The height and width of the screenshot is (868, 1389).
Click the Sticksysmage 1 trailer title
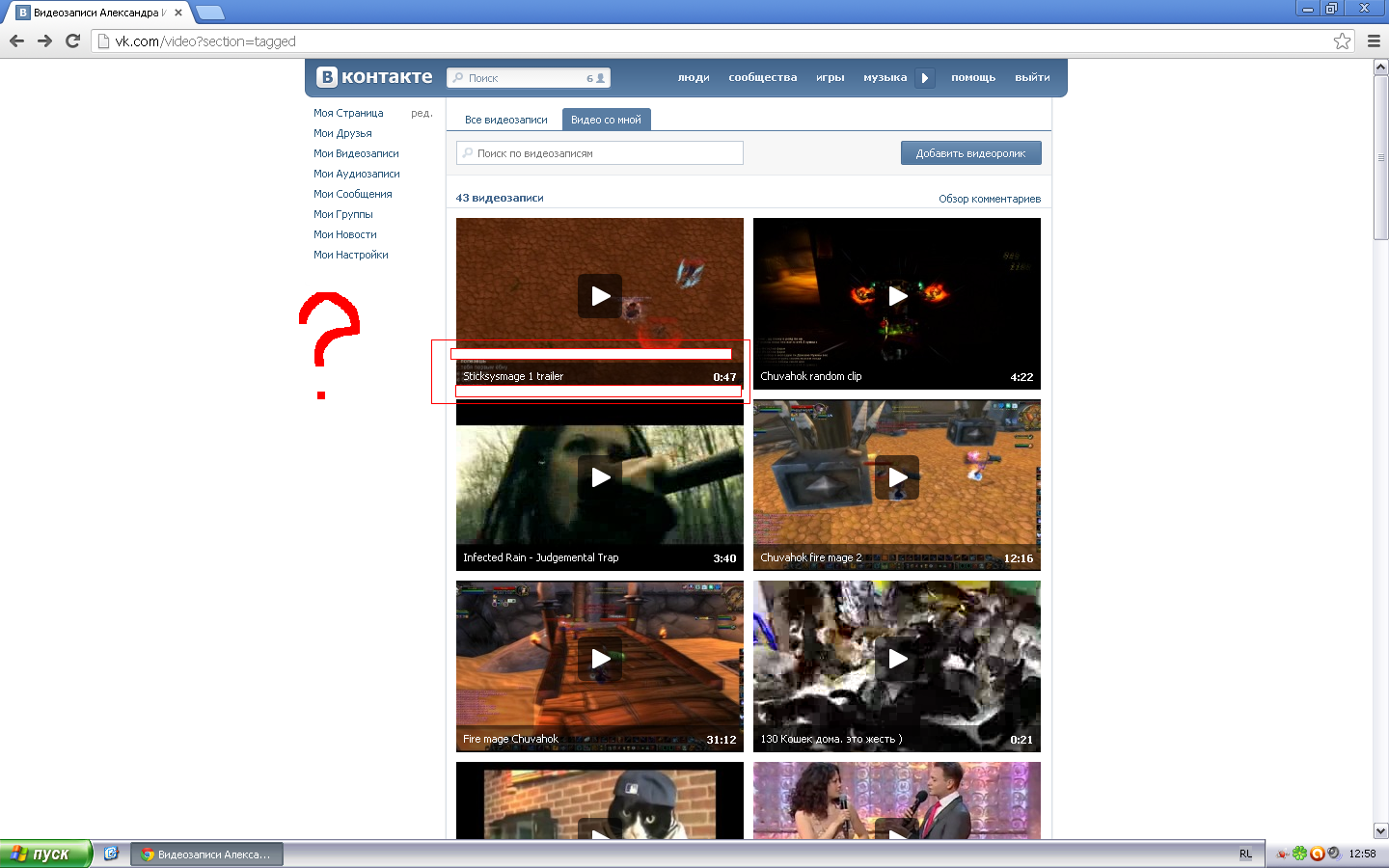513,376
